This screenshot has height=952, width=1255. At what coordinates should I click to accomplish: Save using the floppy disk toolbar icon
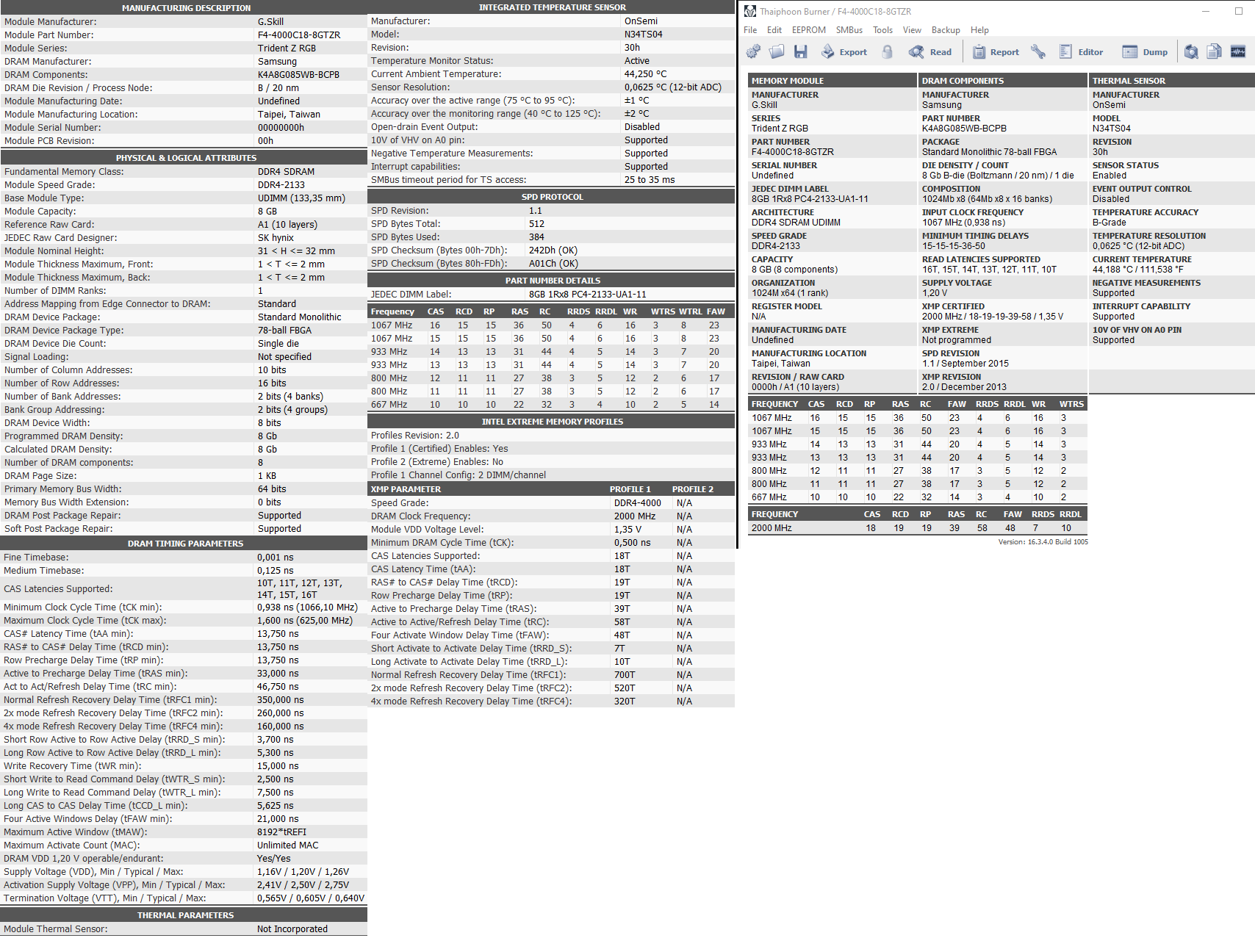(801, 51)
